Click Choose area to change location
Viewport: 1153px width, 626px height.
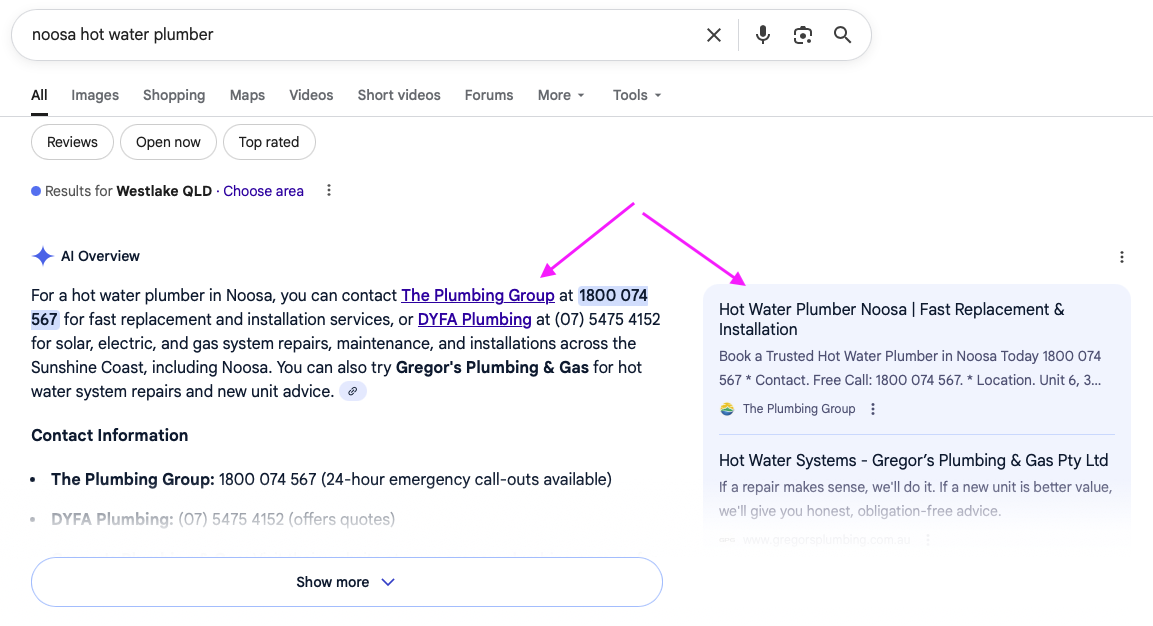click(x=263, y=190)
